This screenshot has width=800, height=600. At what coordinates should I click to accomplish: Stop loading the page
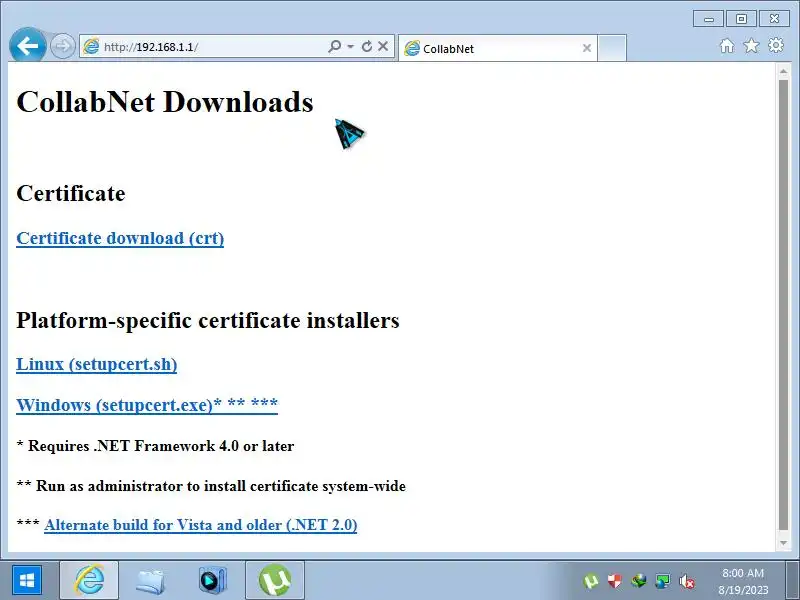383,46
